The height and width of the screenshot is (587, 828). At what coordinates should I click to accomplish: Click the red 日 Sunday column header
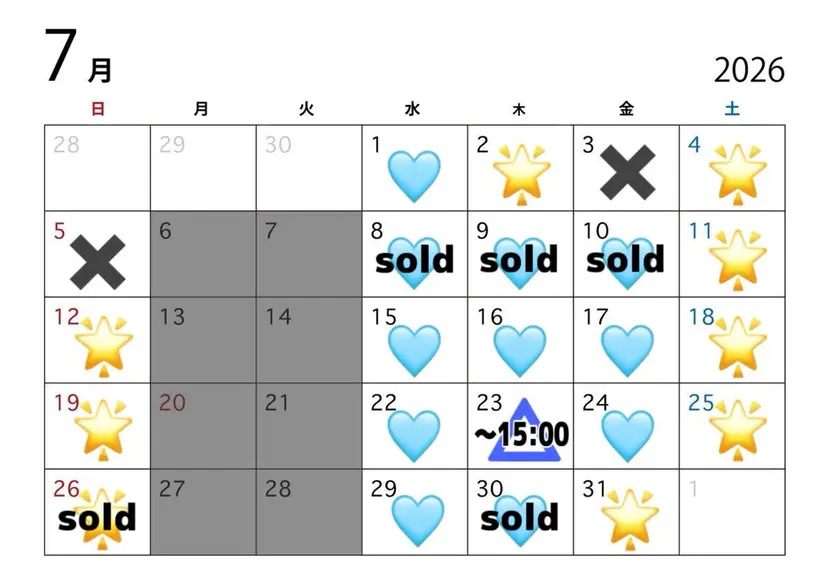(x=98, y=109)
